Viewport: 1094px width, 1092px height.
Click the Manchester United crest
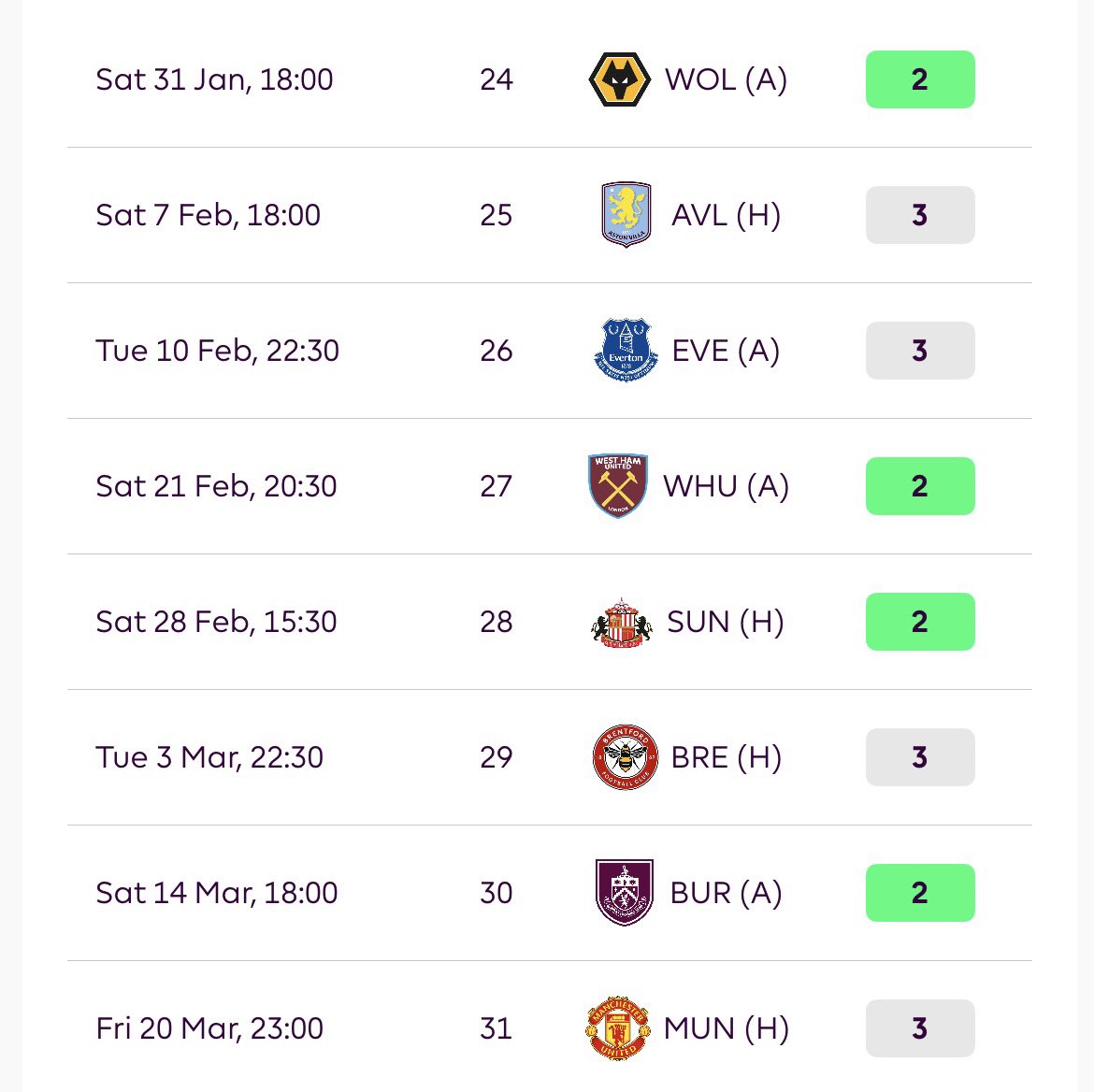(618, 1027)
